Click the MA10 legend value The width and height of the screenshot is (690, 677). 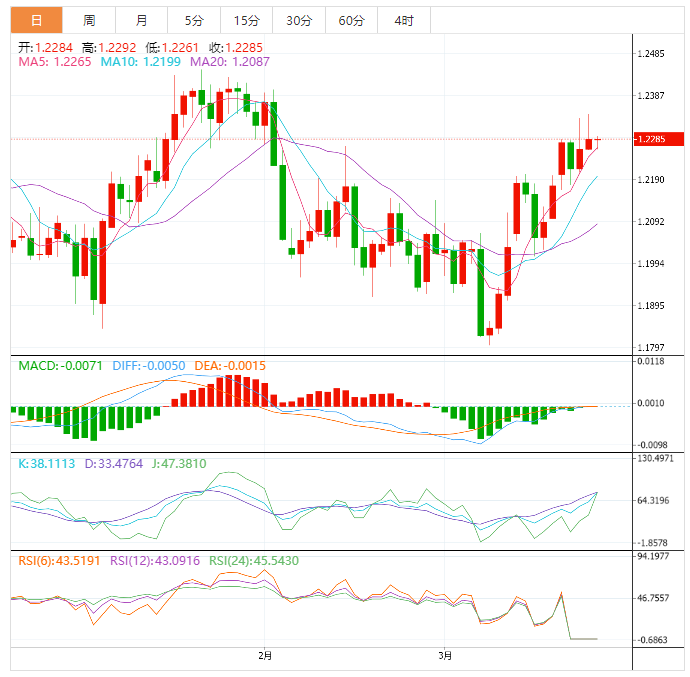(x=142, y=62)
